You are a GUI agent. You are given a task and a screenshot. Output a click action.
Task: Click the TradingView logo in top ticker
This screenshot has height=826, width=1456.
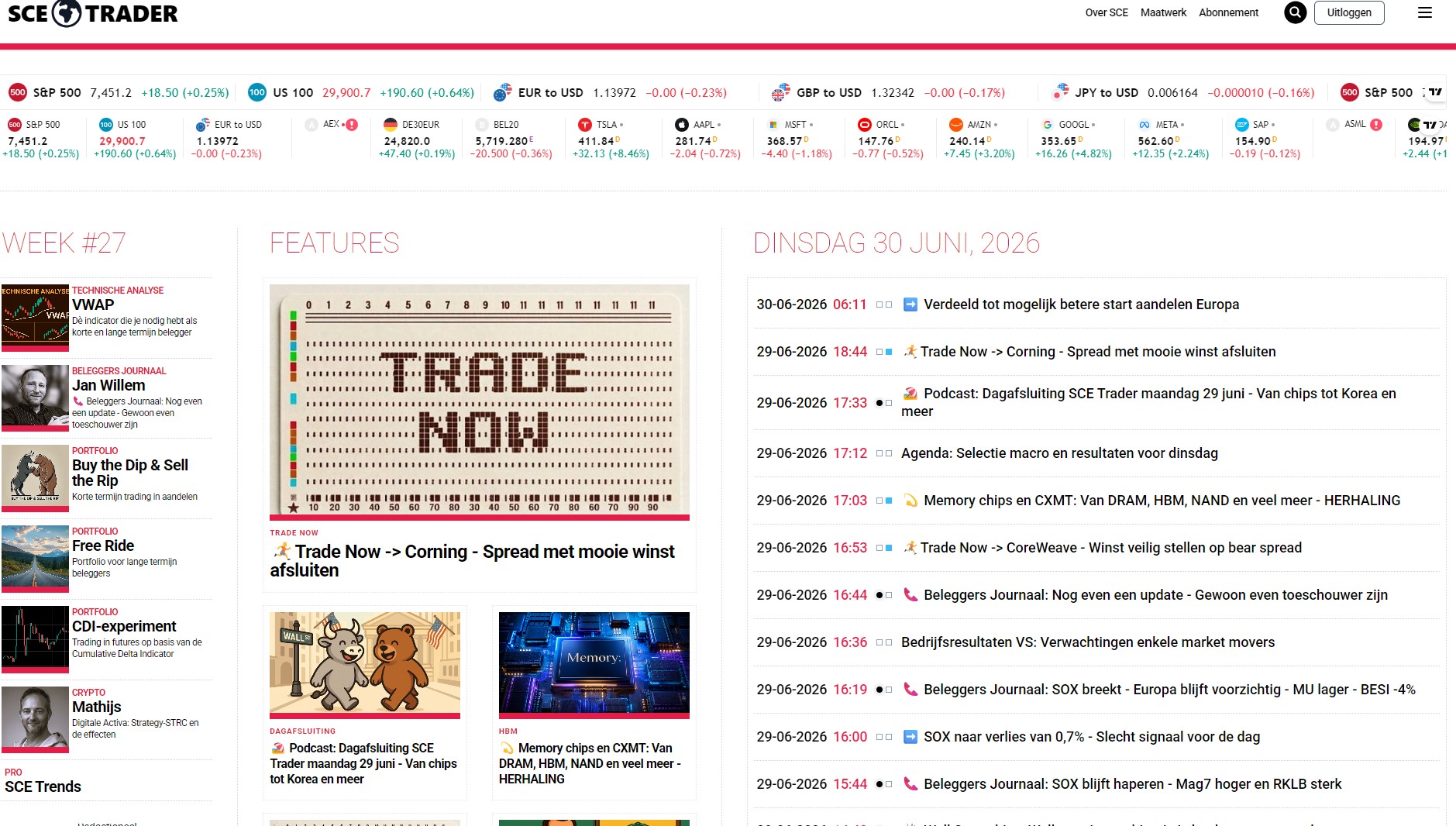click(1435, 91)
